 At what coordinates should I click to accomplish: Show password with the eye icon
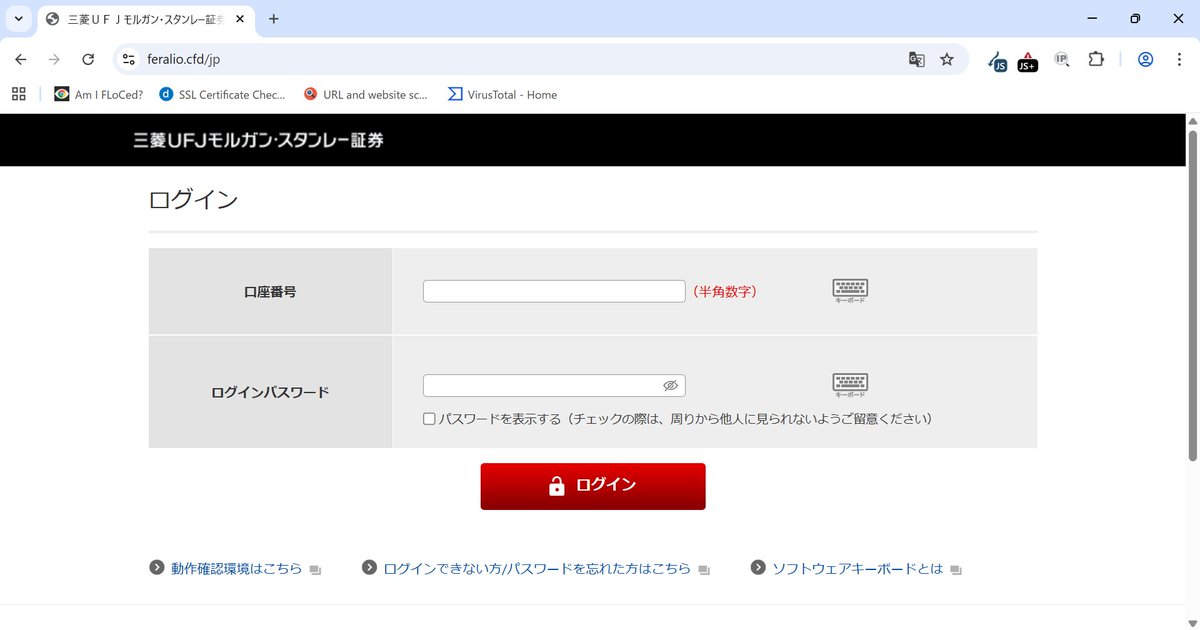[x=670, y=385]
